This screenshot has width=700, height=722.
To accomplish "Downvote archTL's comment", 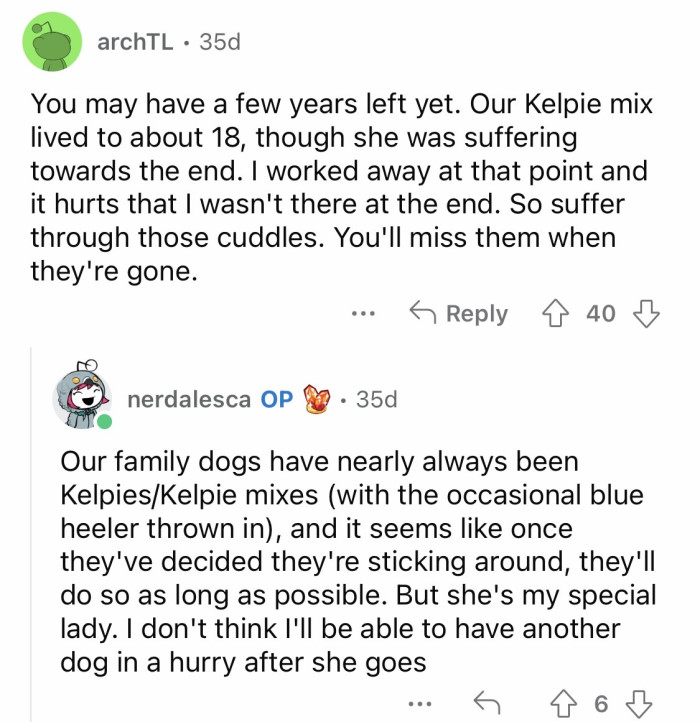I will pyautogui.click(x=647, y=313).
